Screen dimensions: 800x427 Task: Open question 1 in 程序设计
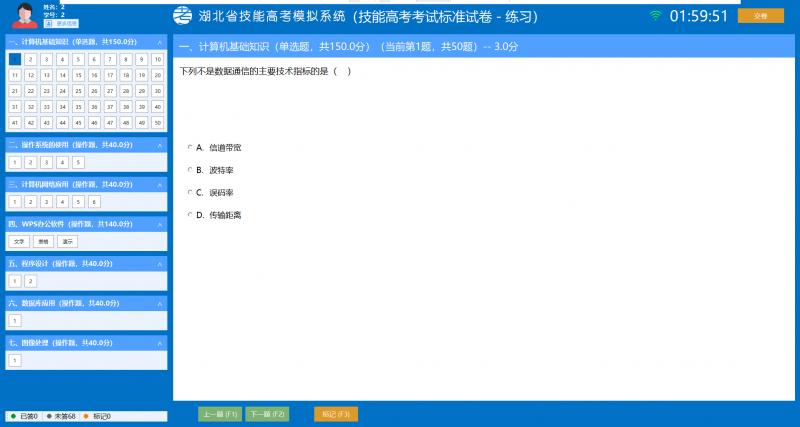pyautogui.click(x=15, y=281)
